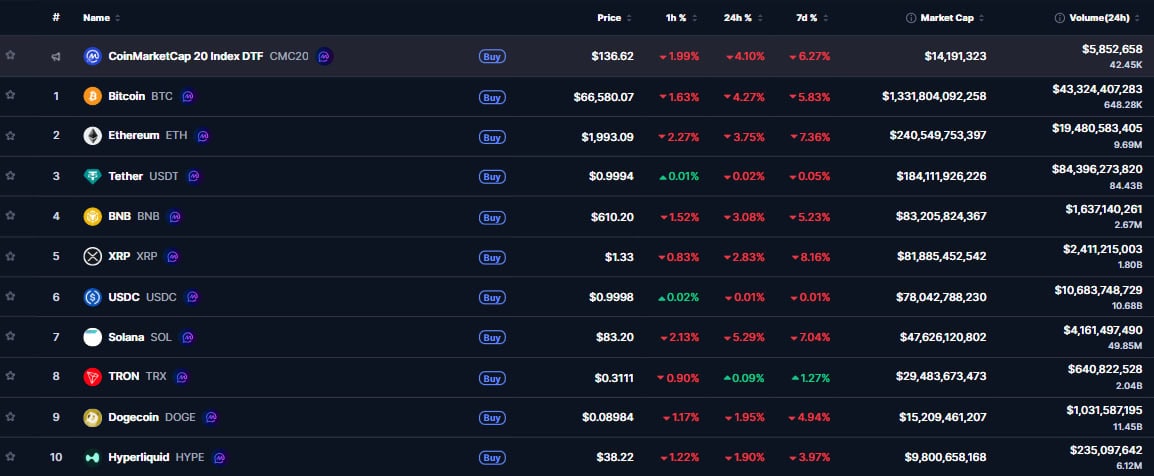Open the BNB coin name link

(x=119, y=216)
